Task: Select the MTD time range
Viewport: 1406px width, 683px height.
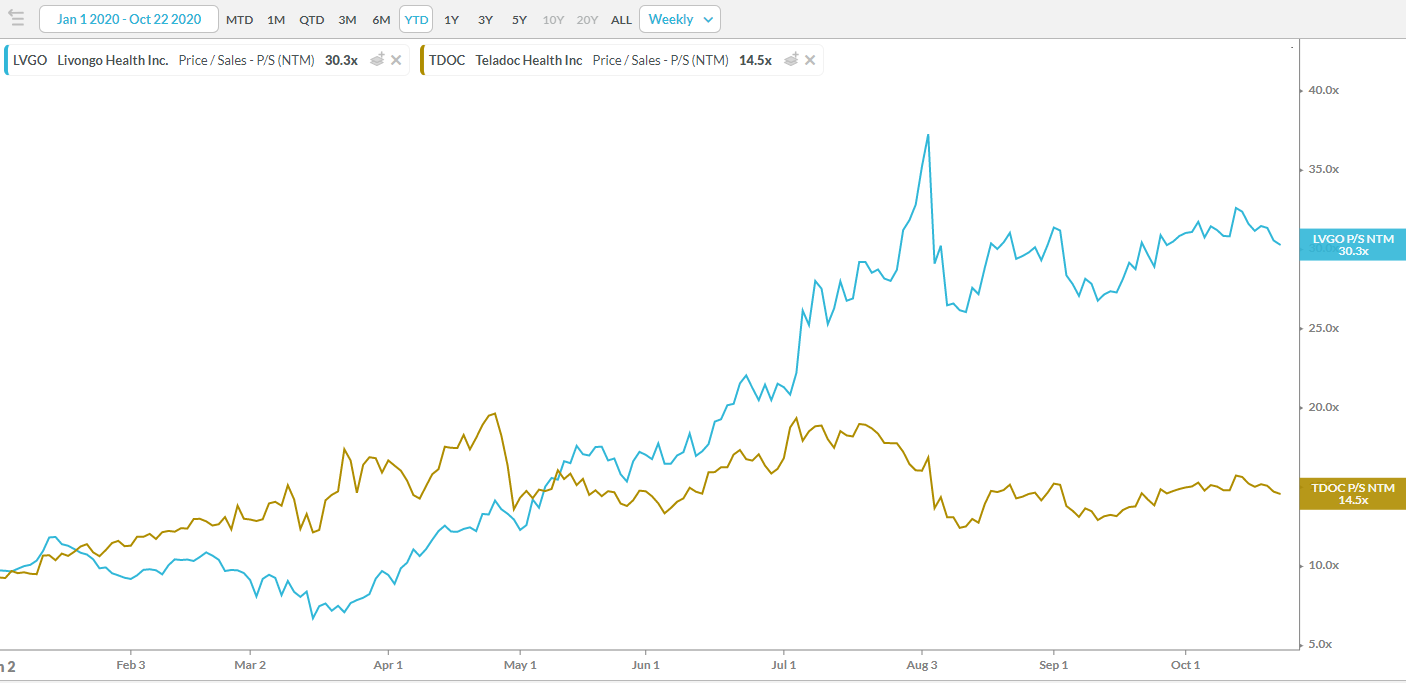Action: [239, 20]
